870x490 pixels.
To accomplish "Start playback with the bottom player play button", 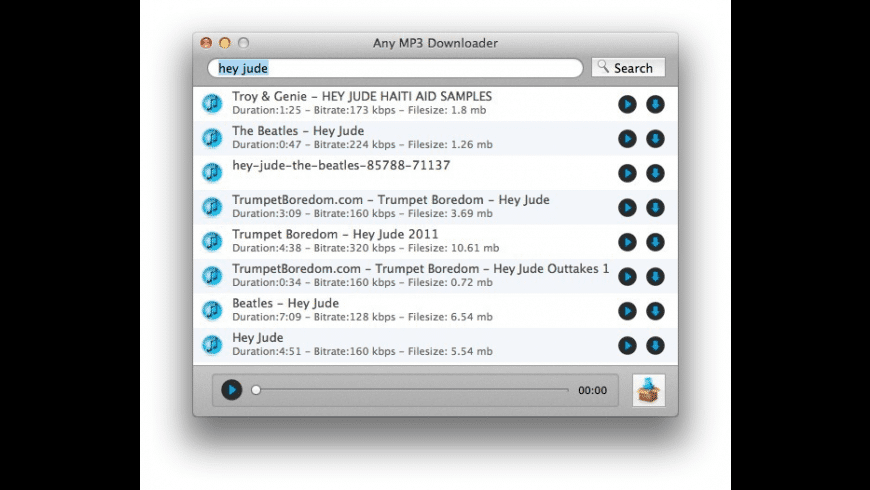I will (231, 390).
